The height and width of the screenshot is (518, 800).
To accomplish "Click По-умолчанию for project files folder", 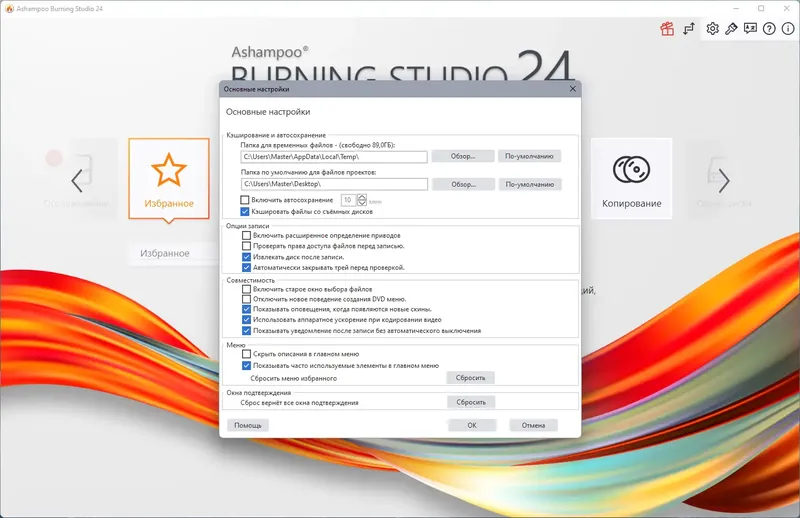I will coord(530,184).
